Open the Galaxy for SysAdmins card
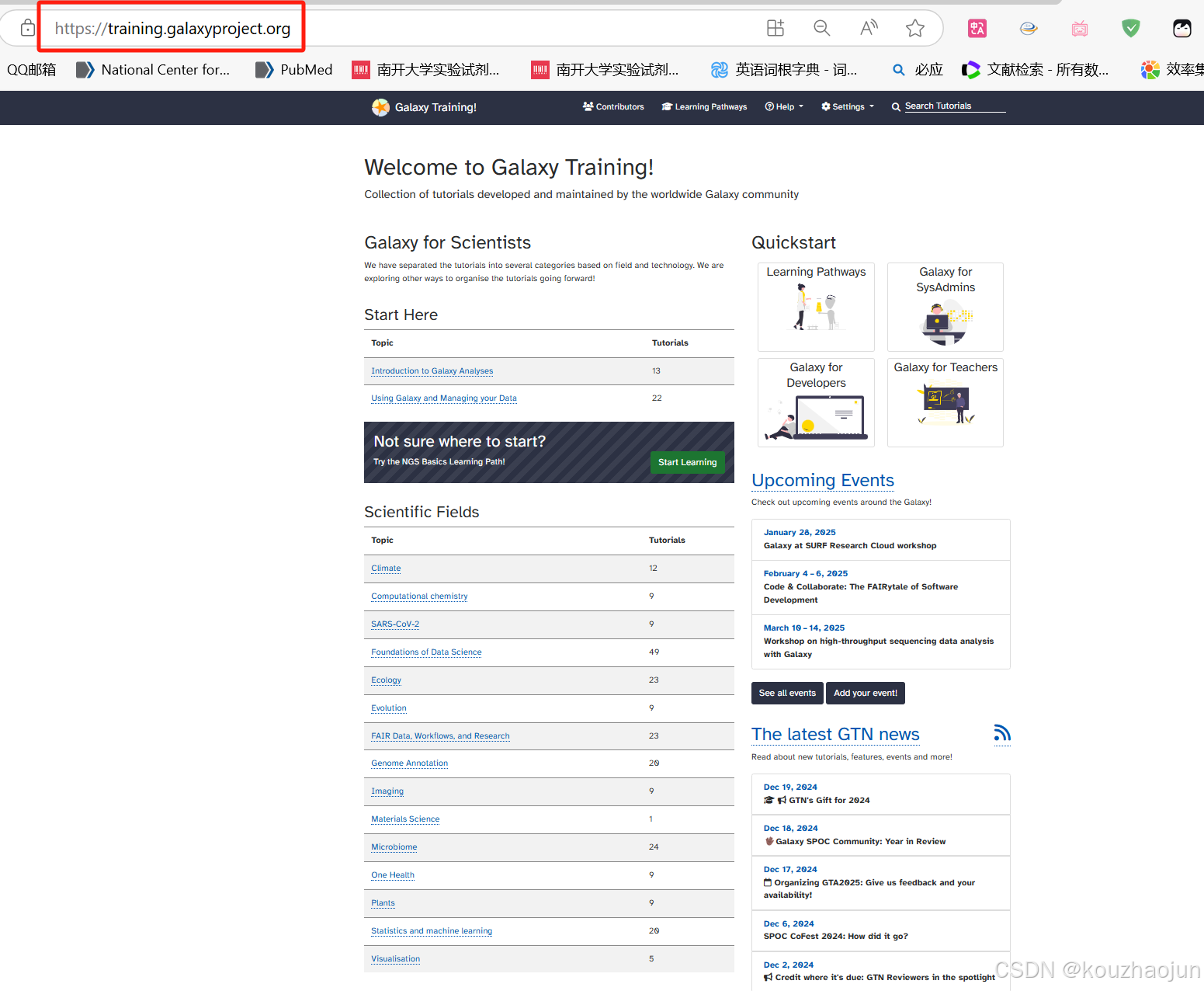This screenshot has width=1204, height=991. 946,307
